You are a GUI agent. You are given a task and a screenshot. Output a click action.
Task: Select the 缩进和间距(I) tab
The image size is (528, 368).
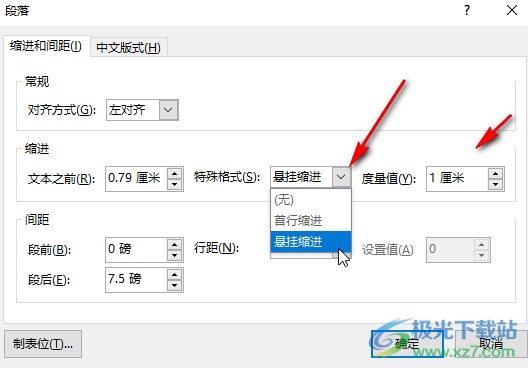[x=46, y=45]
